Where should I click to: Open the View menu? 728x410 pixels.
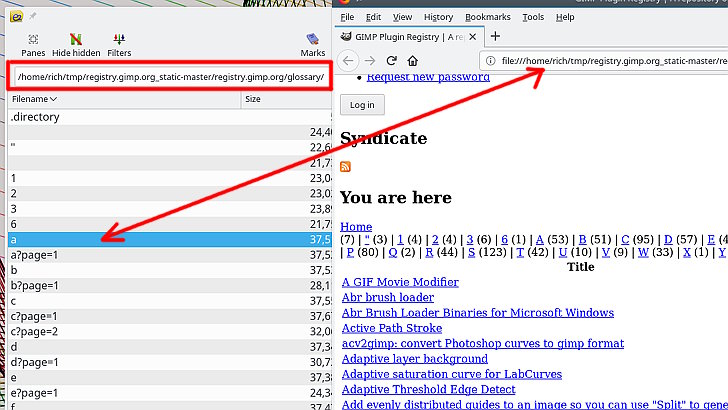(402, 17)
